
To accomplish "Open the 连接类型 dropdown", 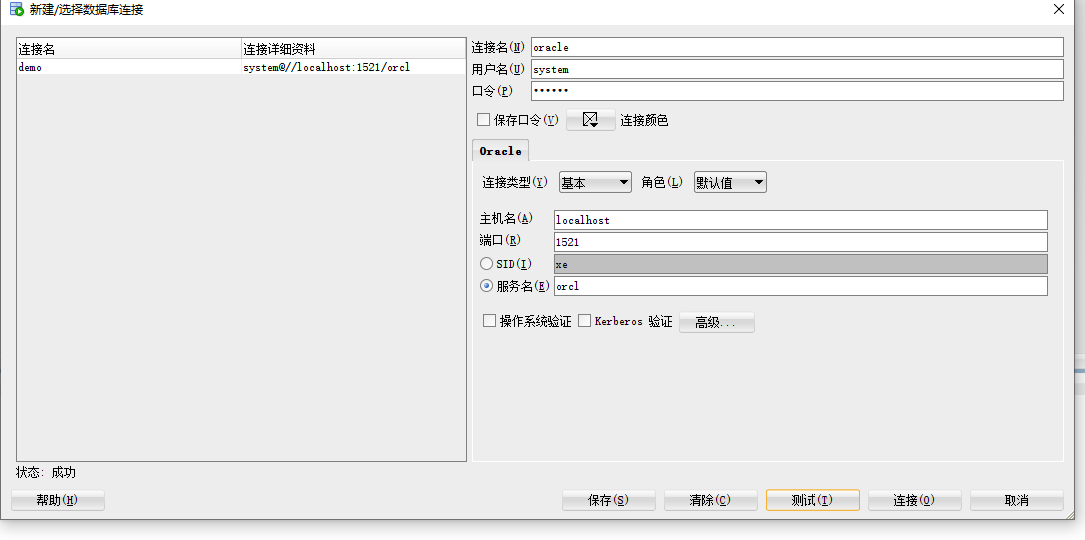I will [594, 183].
